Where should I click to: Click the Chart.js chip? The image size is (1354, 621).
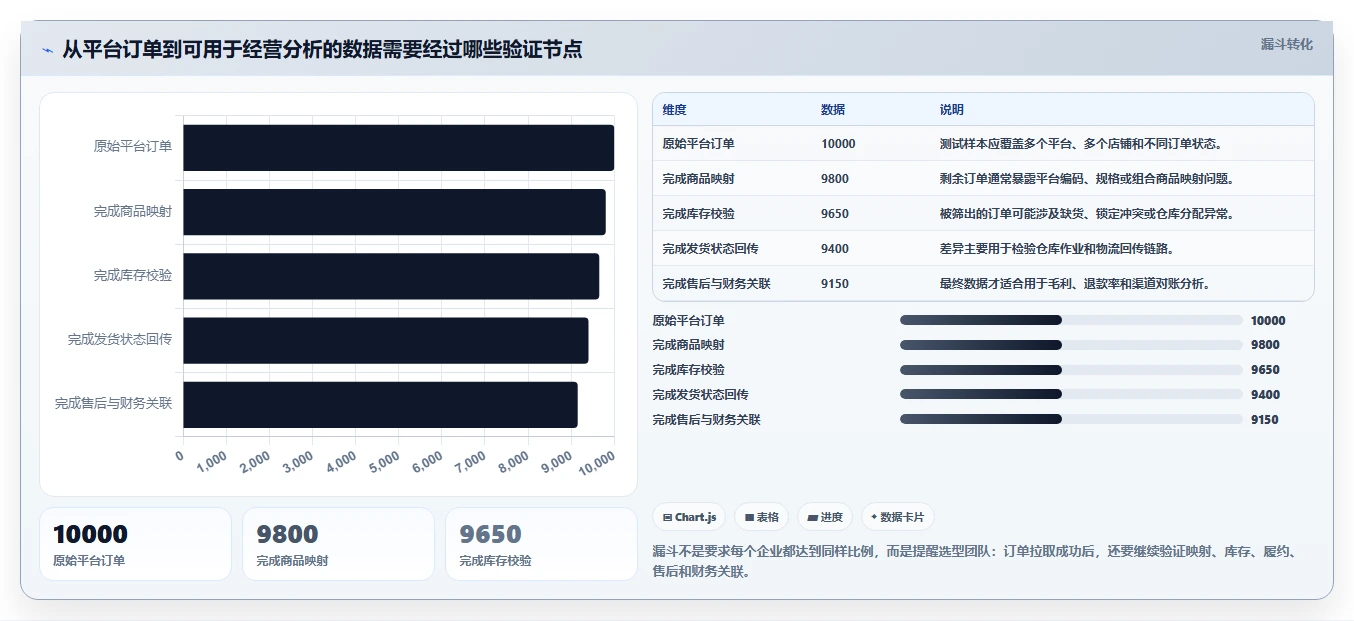click(x=689, y=517)
